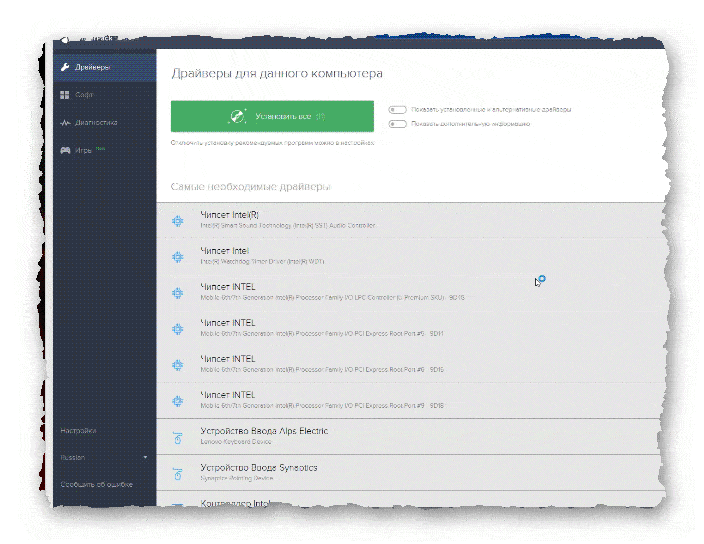
Task: Select Чипсет Intel(R) Smart Sound Technology row title
Action: pyautogui.click(x=229, y=215)
